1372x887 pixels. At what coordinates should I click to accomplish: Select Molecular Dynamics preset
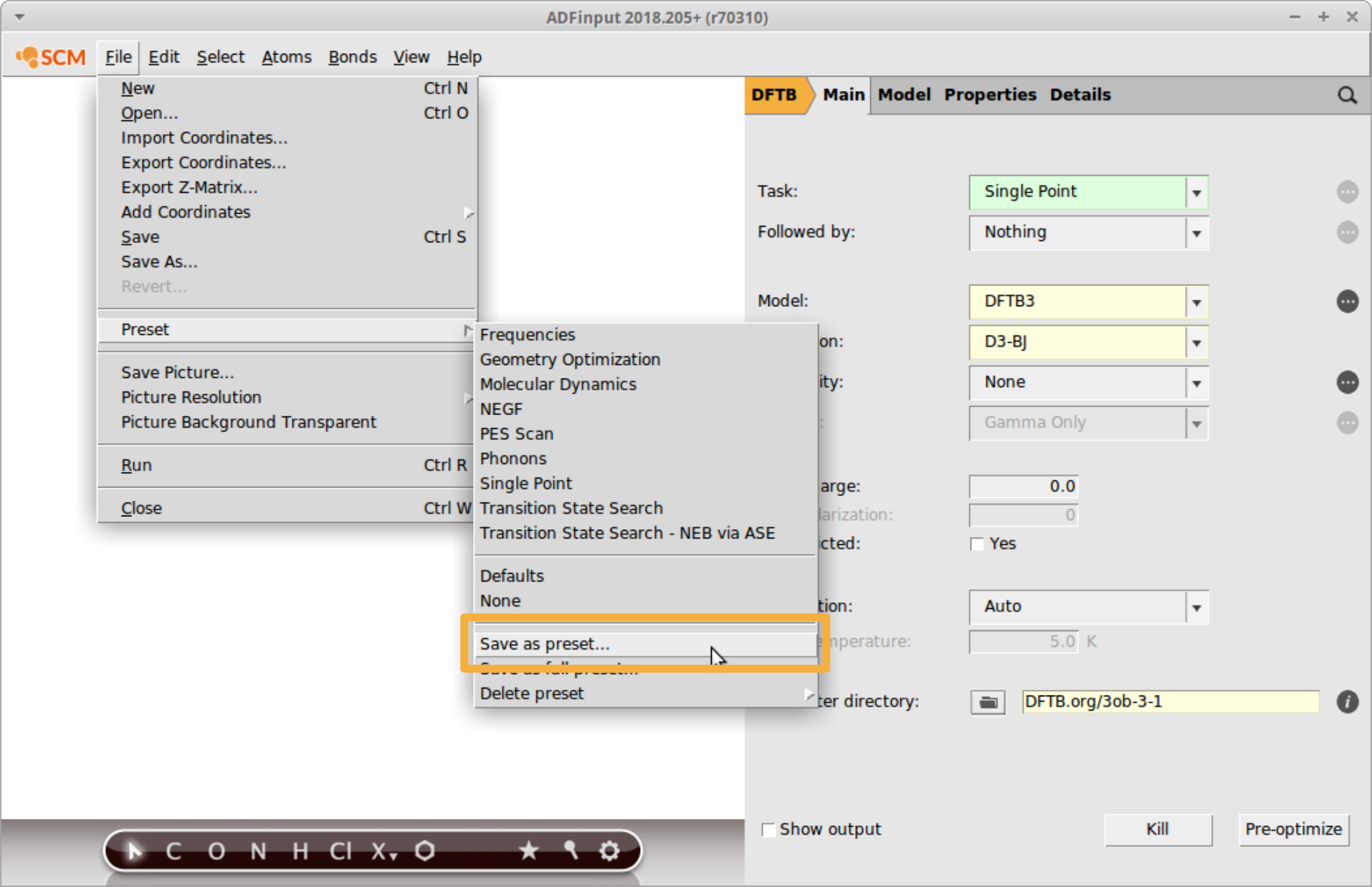pyautogui.click(x=645, y=384)
